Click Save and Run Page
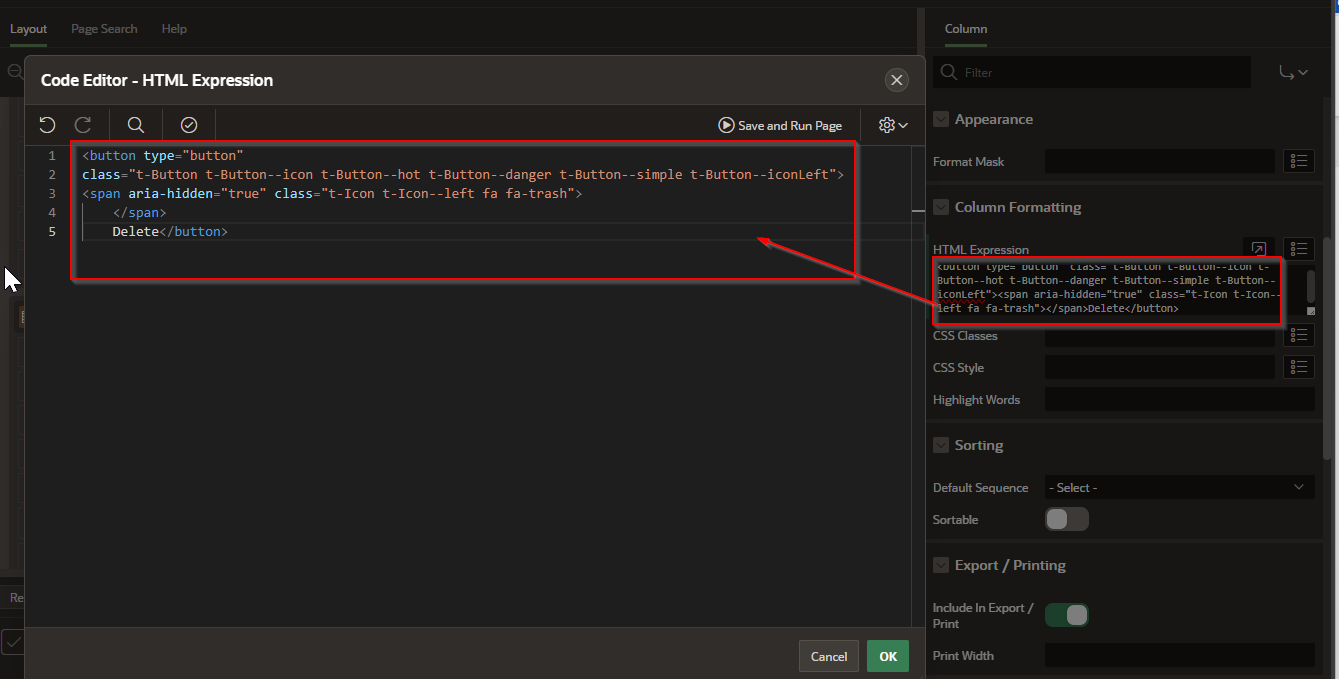 [780, 125]
